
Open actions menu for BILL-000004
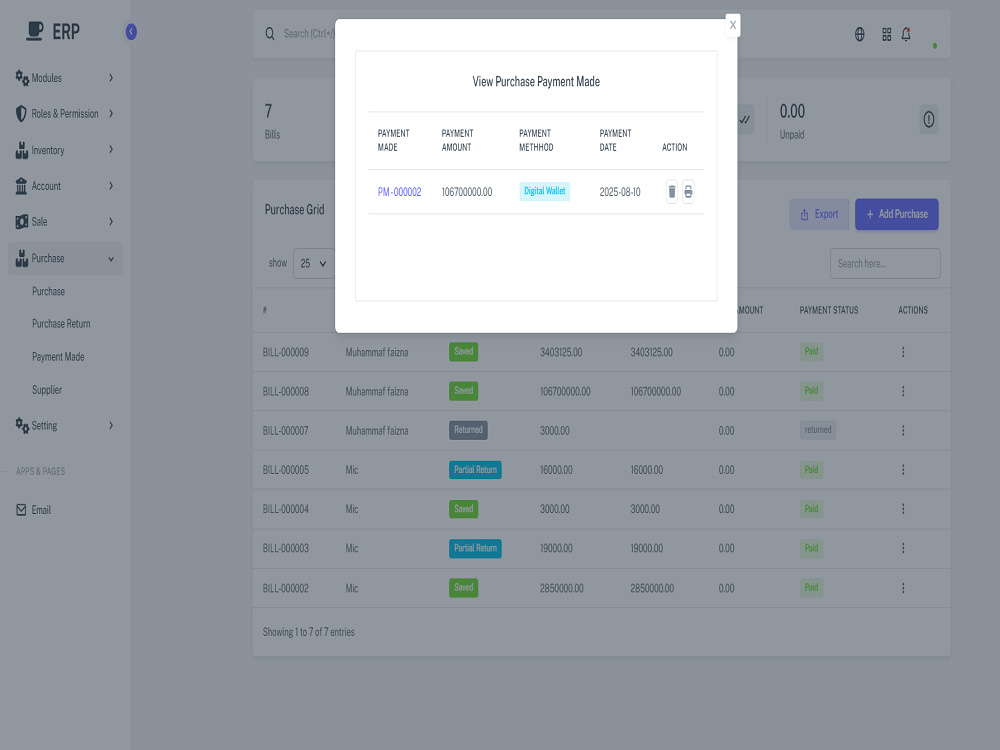[903, 509]
